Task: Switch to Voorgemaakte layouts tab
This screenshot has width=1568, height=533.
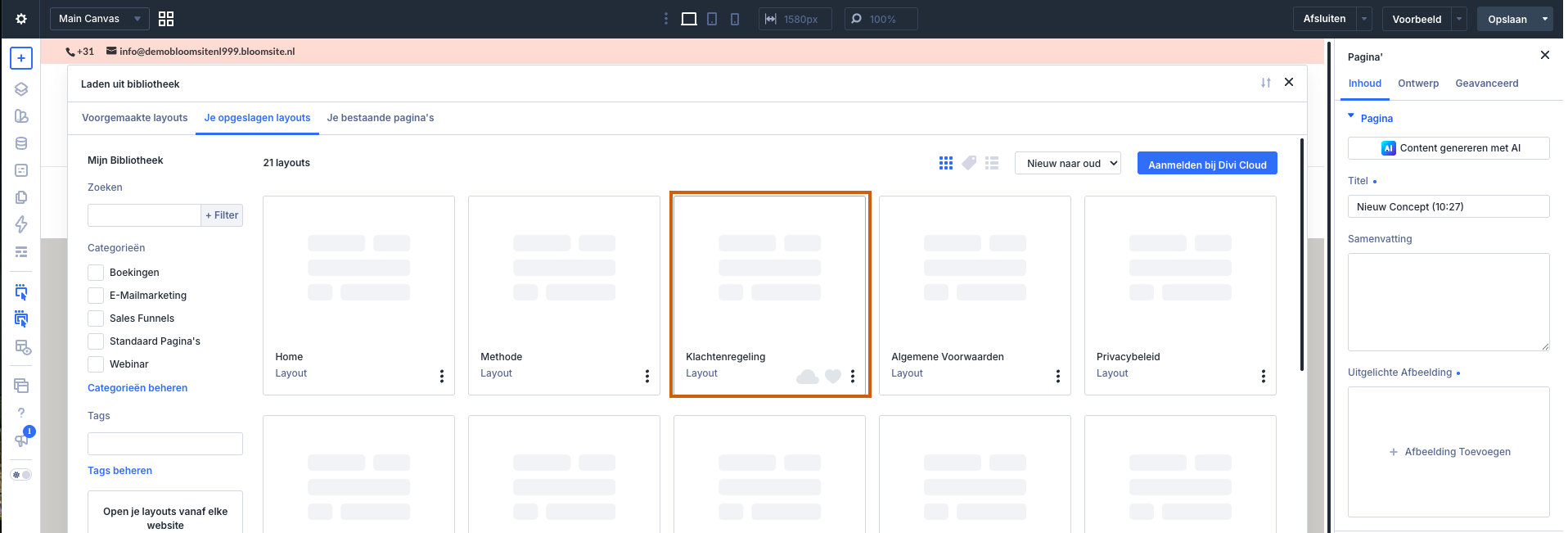Action: [135, 118]
